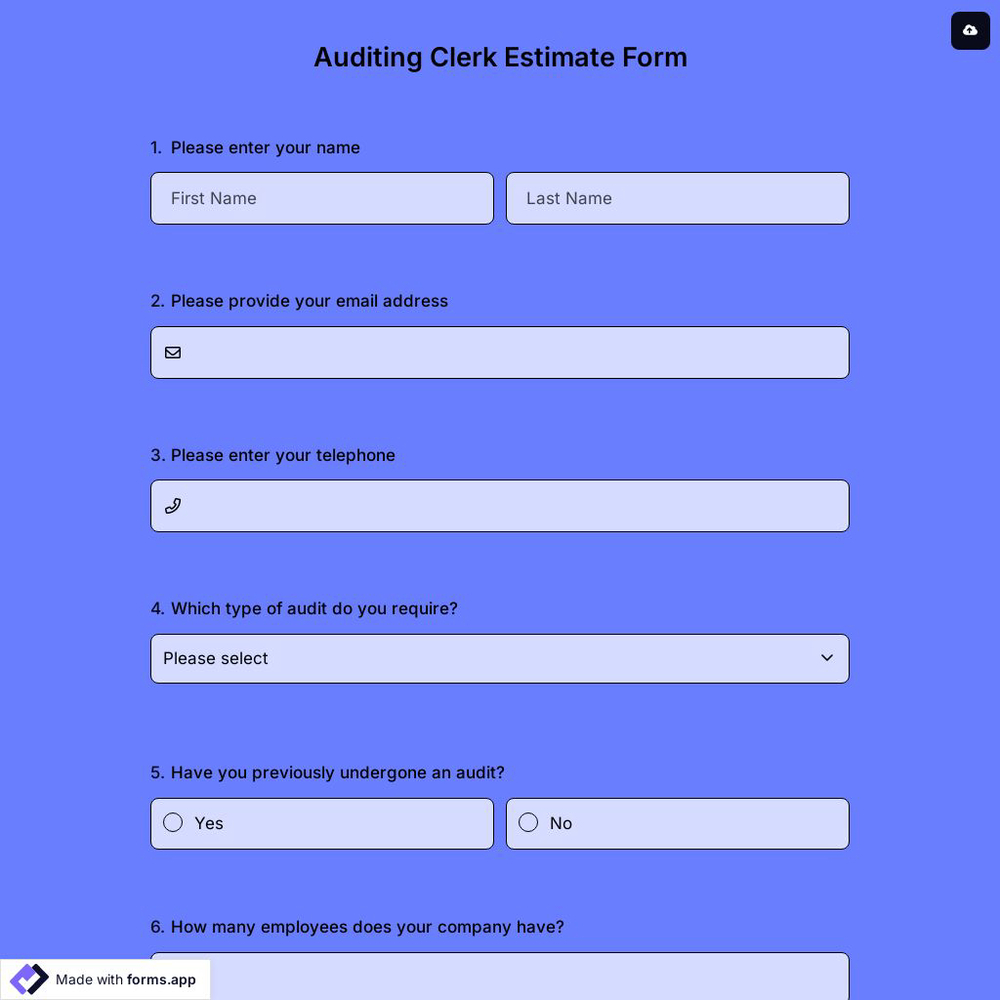Click the envelope icon in the email field
The width and height of the screenshot is (1000, 1000).
pyautogui.click(x=173, y=352)
